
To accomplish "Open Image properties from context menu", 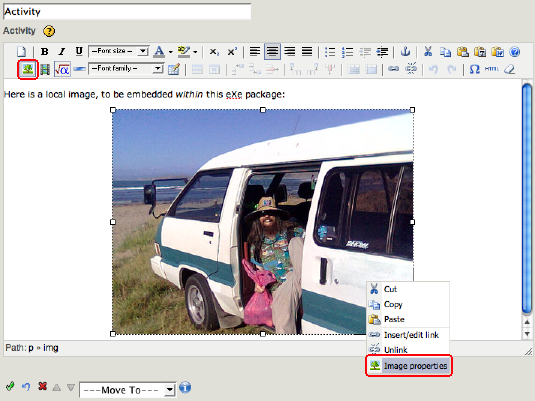I will click(x=409, y=366).
